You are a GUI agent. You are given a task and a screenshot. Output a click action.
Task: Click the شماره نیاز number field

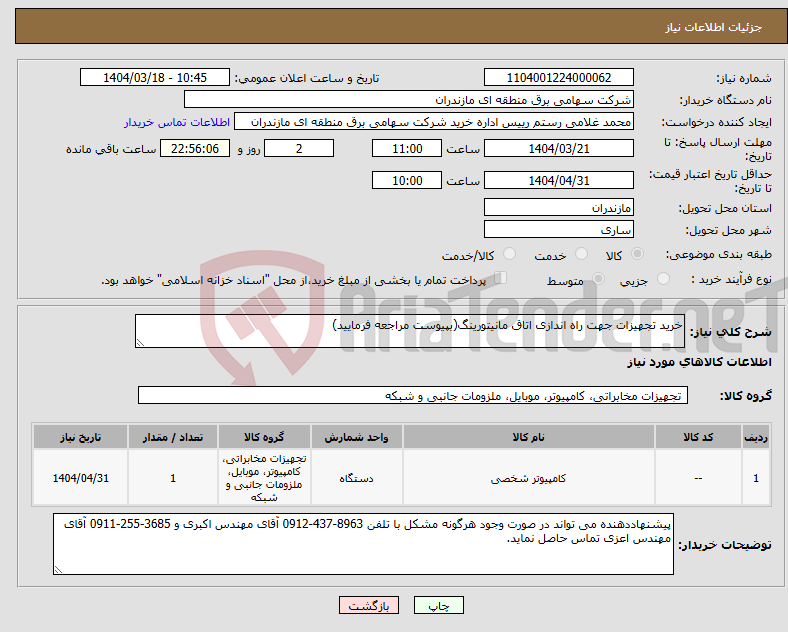coord(558,78)
